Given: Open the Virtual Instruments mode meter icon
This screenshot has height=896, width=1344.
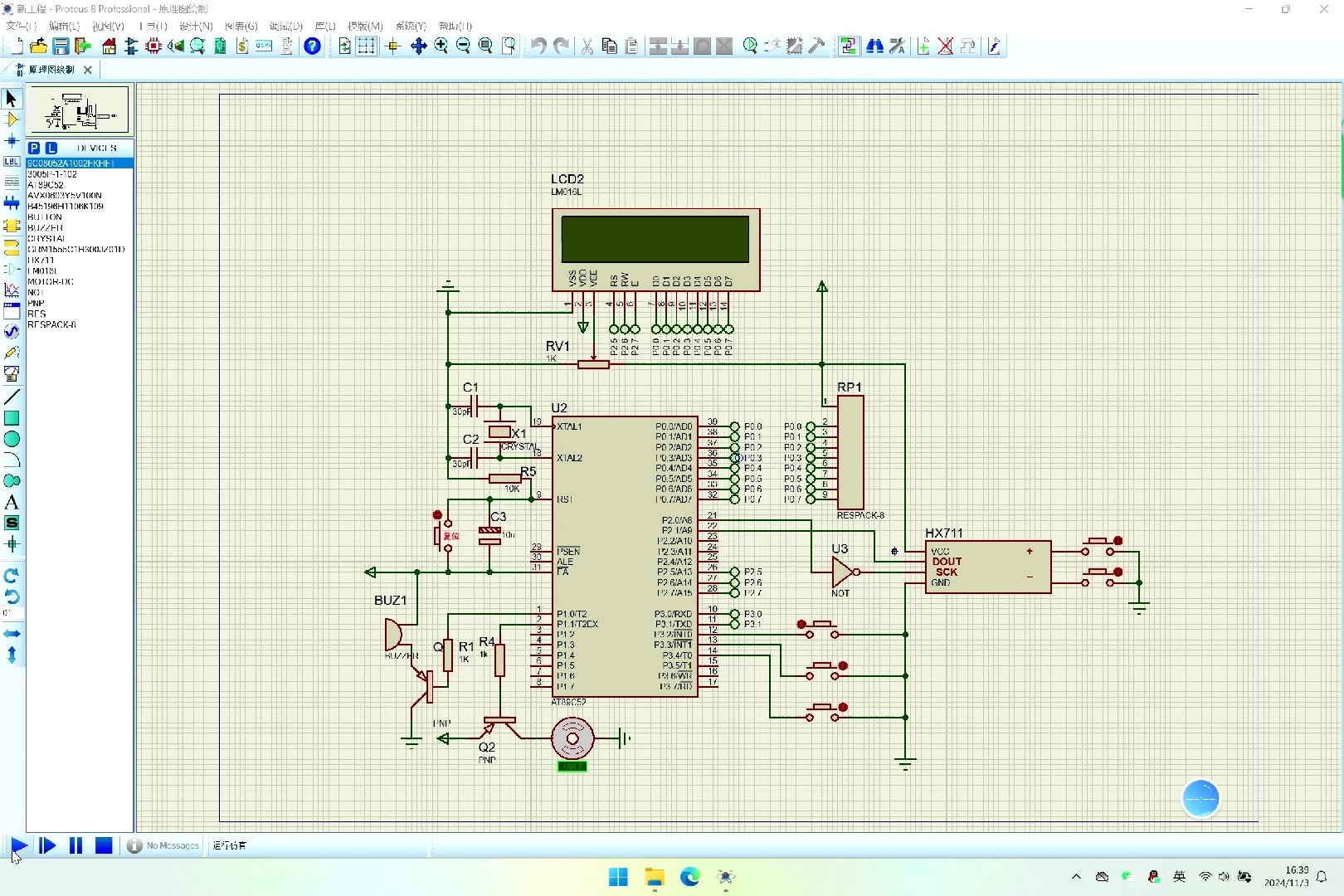Looking at the screenshot, I should pos(12,374).
